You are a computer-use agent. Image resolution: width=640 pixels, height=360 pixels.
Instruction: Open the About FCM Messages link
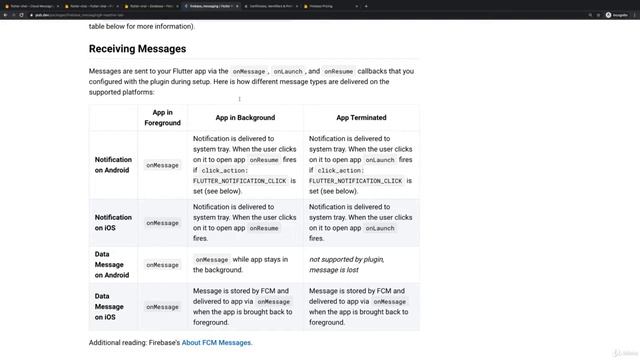216,343
